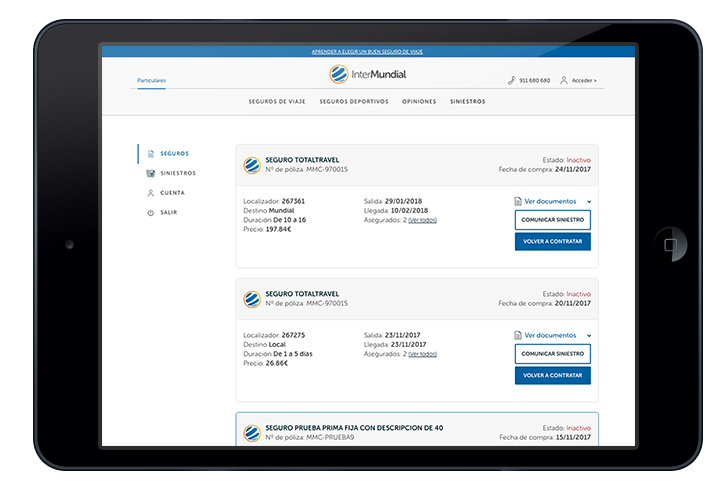Expand Ver documentos dropdown for policy 267275
Screen dimensions: 723x490
click(589, 336)
